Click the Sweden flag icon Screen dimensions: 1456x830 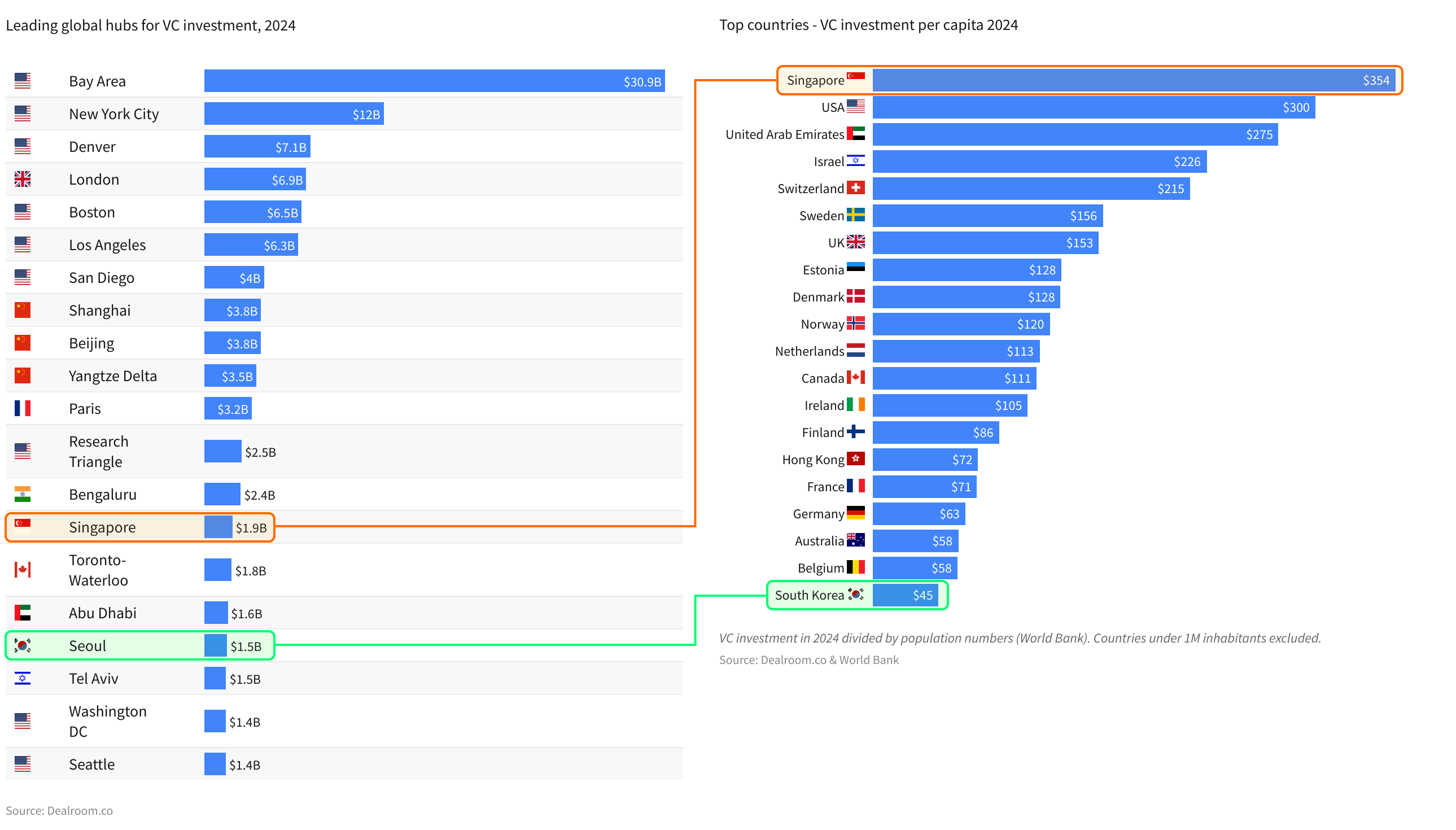(855, 216)
